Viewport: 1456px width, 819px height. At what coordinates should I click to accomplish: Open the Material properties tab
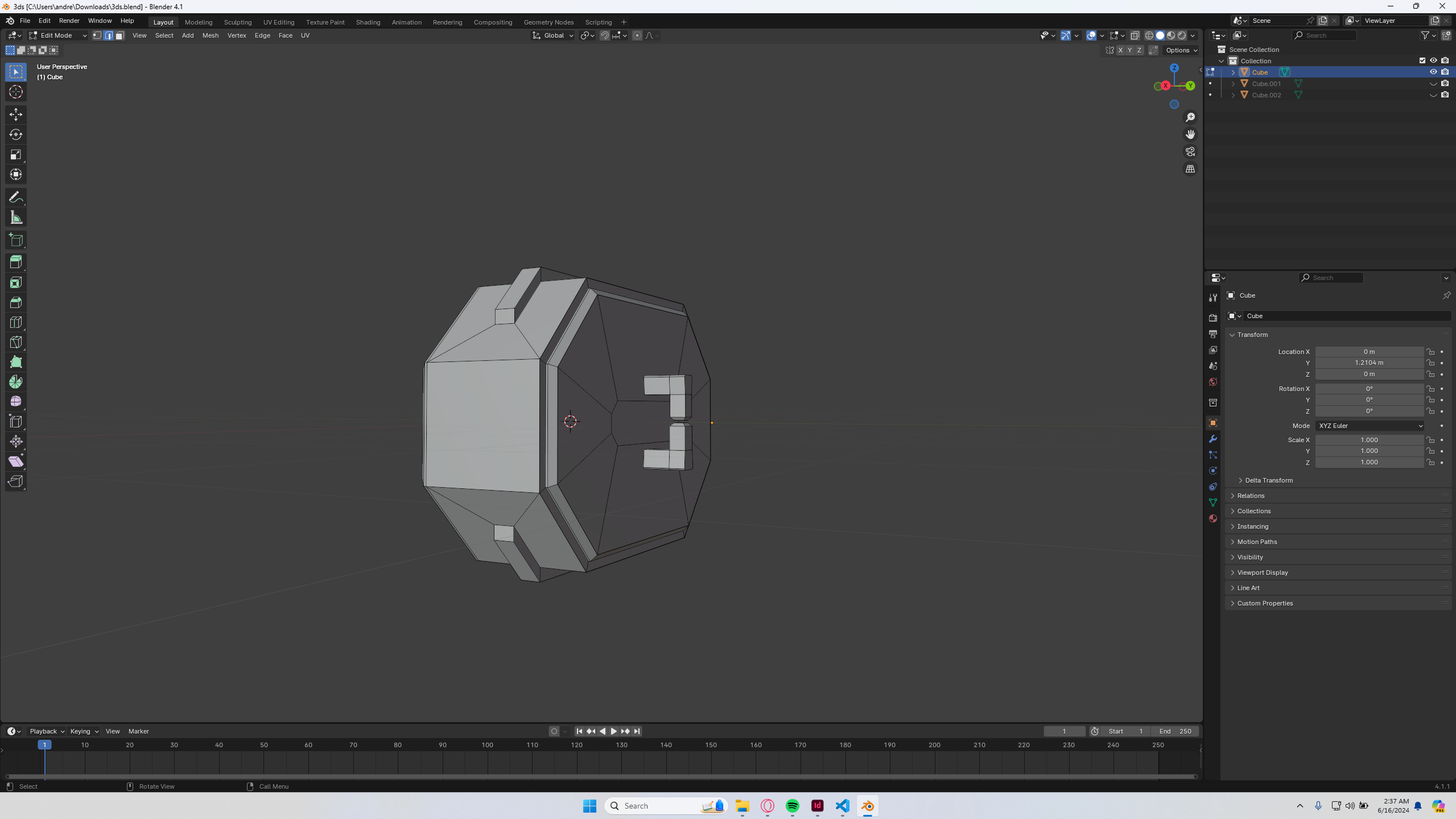[1213, 519]
